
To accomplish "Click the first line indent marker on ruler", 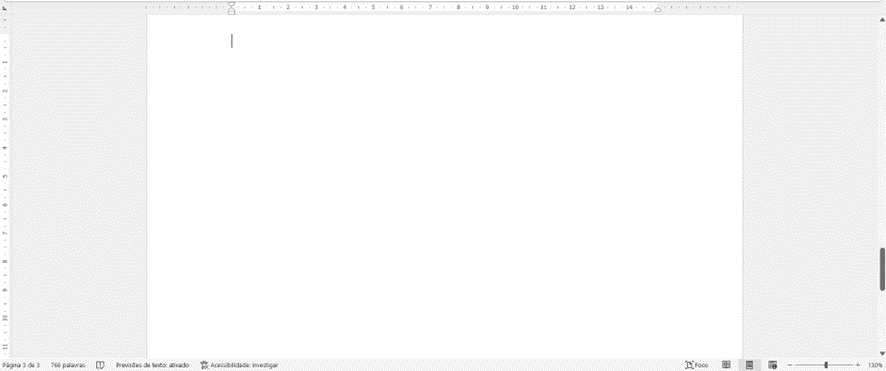I will 231,4.
